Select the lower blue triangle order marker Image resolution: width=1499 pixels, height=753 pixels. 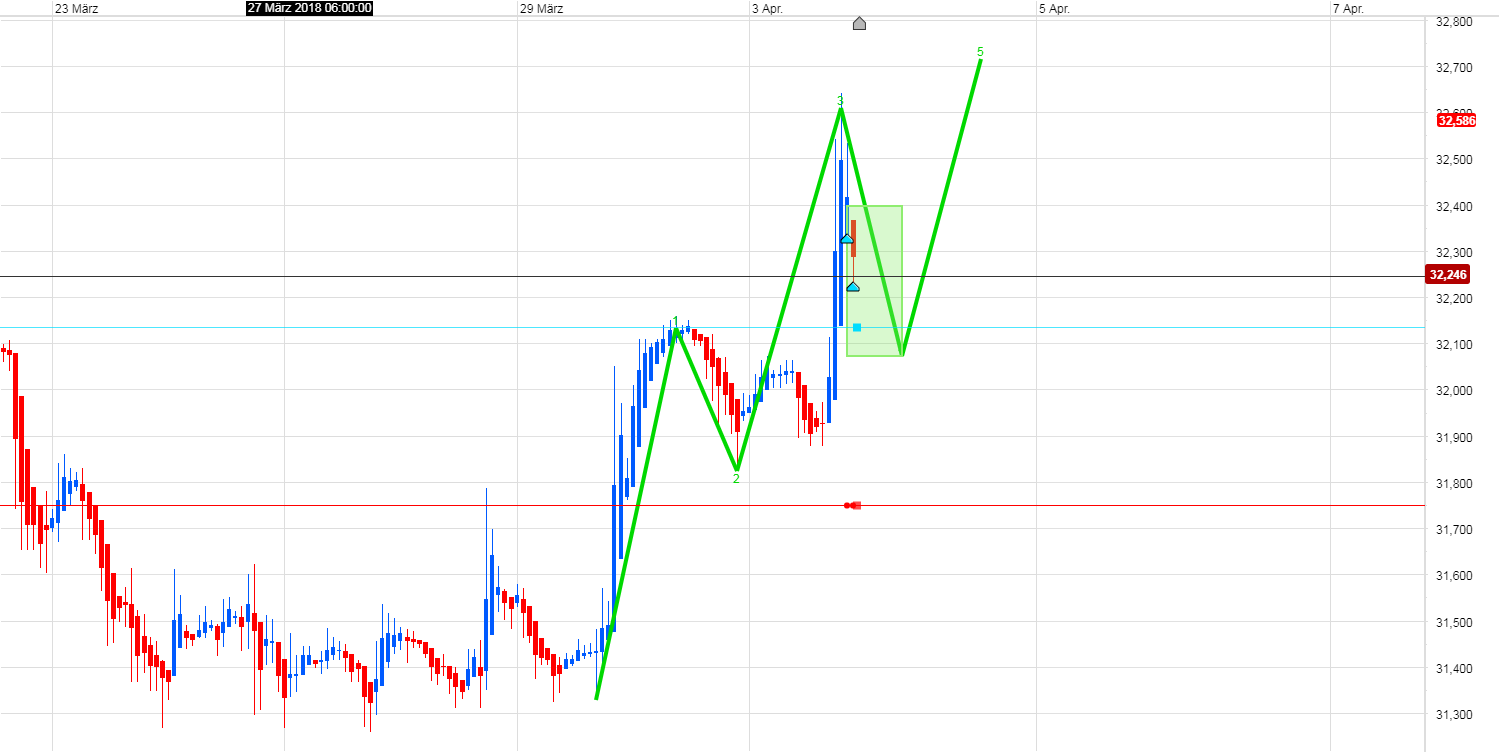[852, 287]
